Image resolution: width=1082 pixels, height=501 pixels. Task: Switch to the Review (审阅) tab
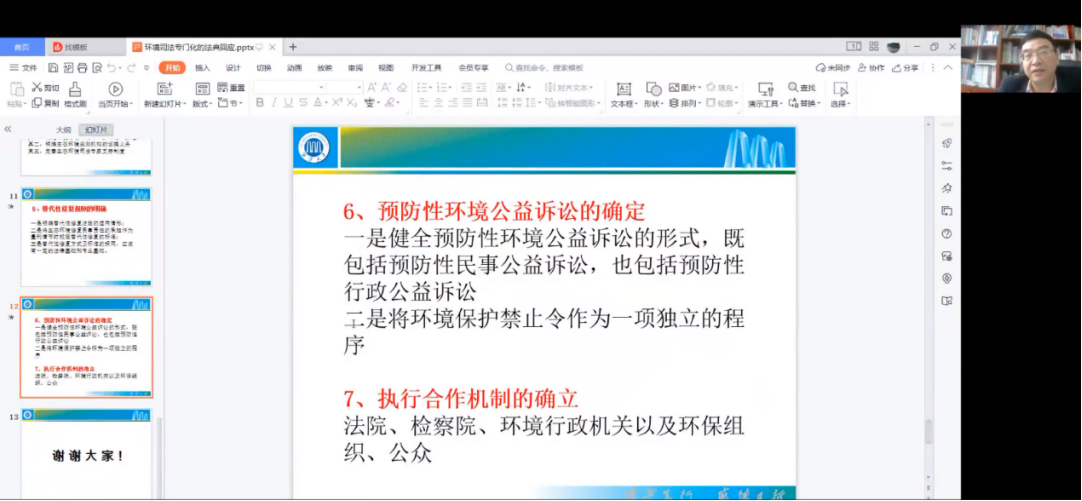pyautogui.click(x=355, y=68)
